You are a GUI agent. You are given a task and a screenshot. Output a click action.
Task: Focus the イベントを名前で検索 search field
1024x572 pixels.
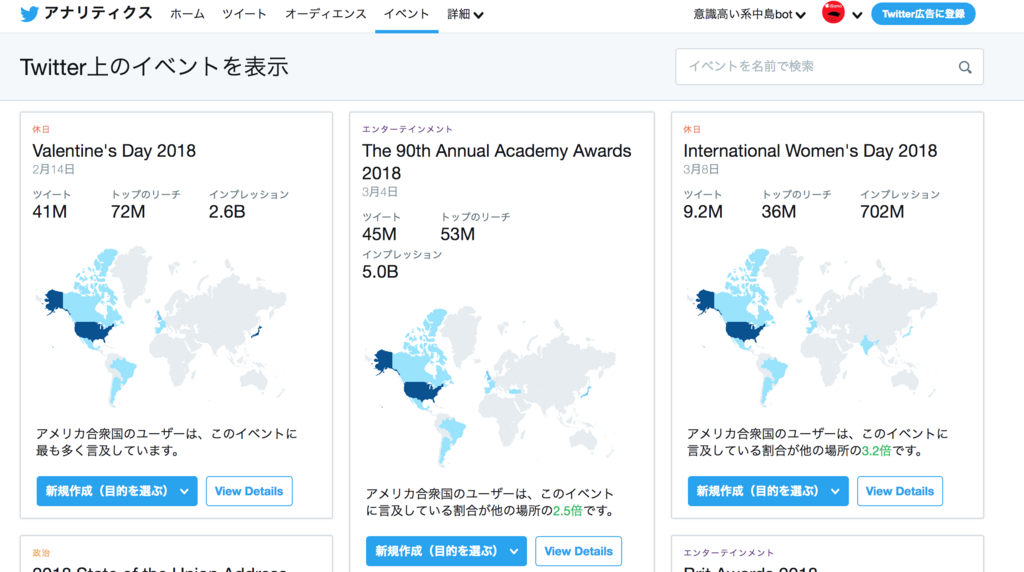[x=829, y=67]
